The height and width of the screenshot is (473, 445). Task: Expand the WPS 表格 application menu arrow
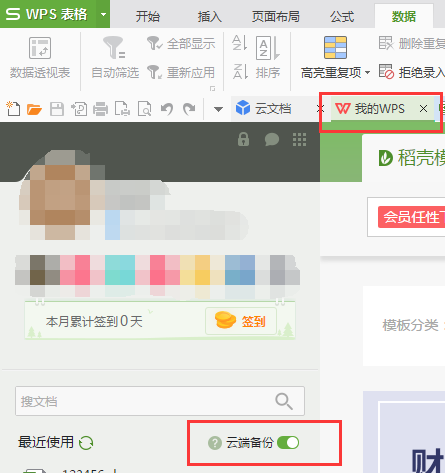pyautogui.click(x=103, y=14)
